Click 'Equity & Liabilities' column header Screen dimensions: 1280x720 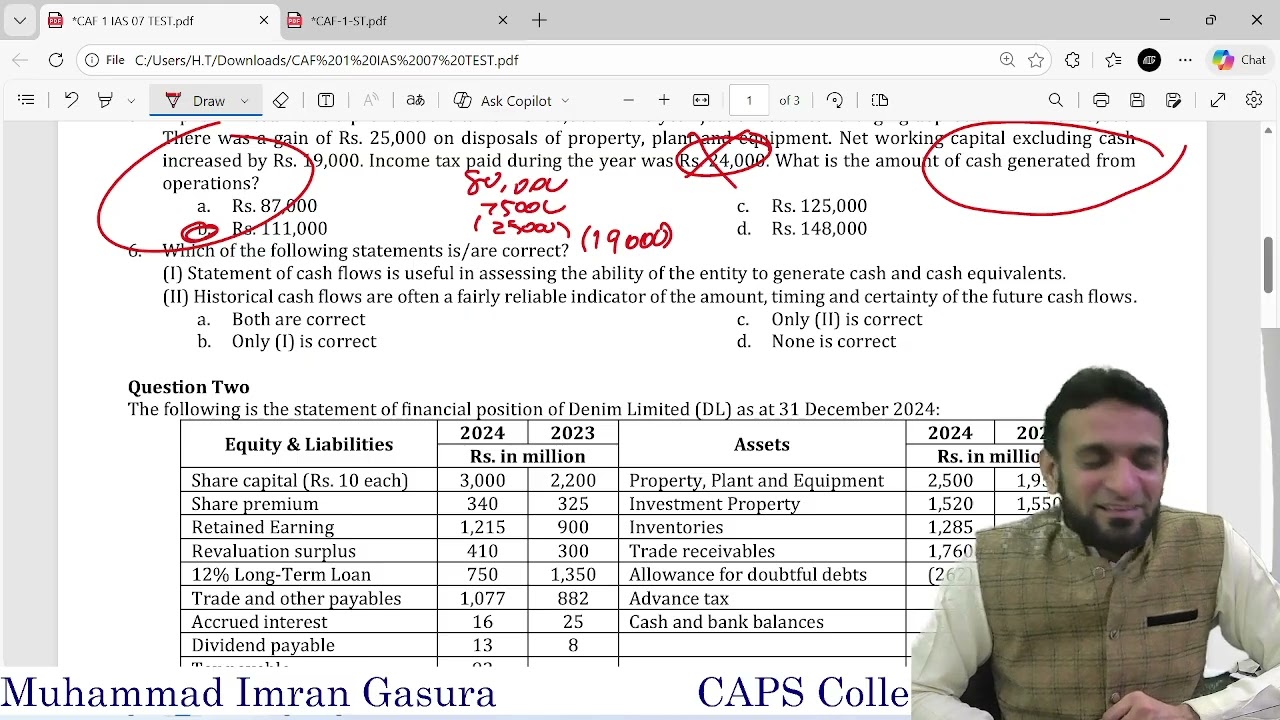pos(309,444)
